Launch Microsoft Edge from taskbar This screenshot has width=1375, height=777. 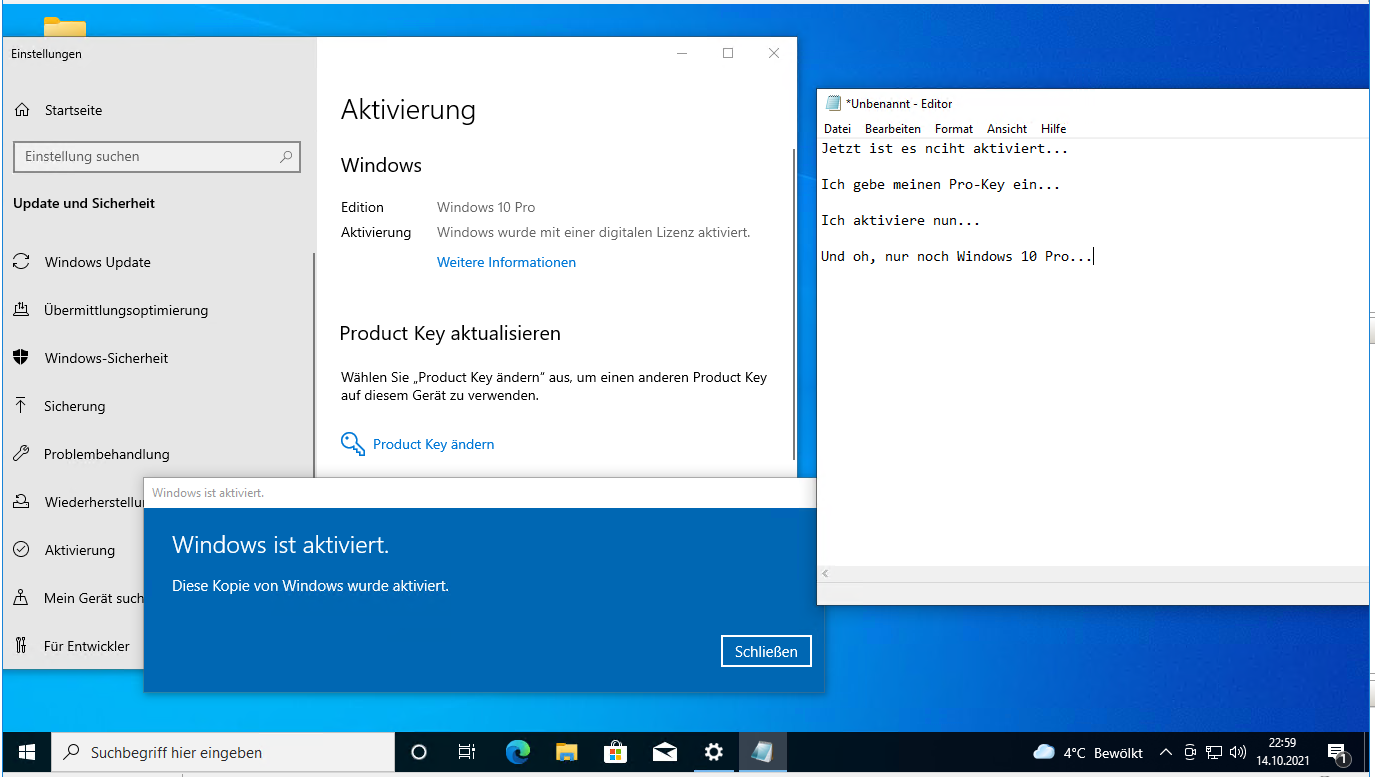coord(517,752)
